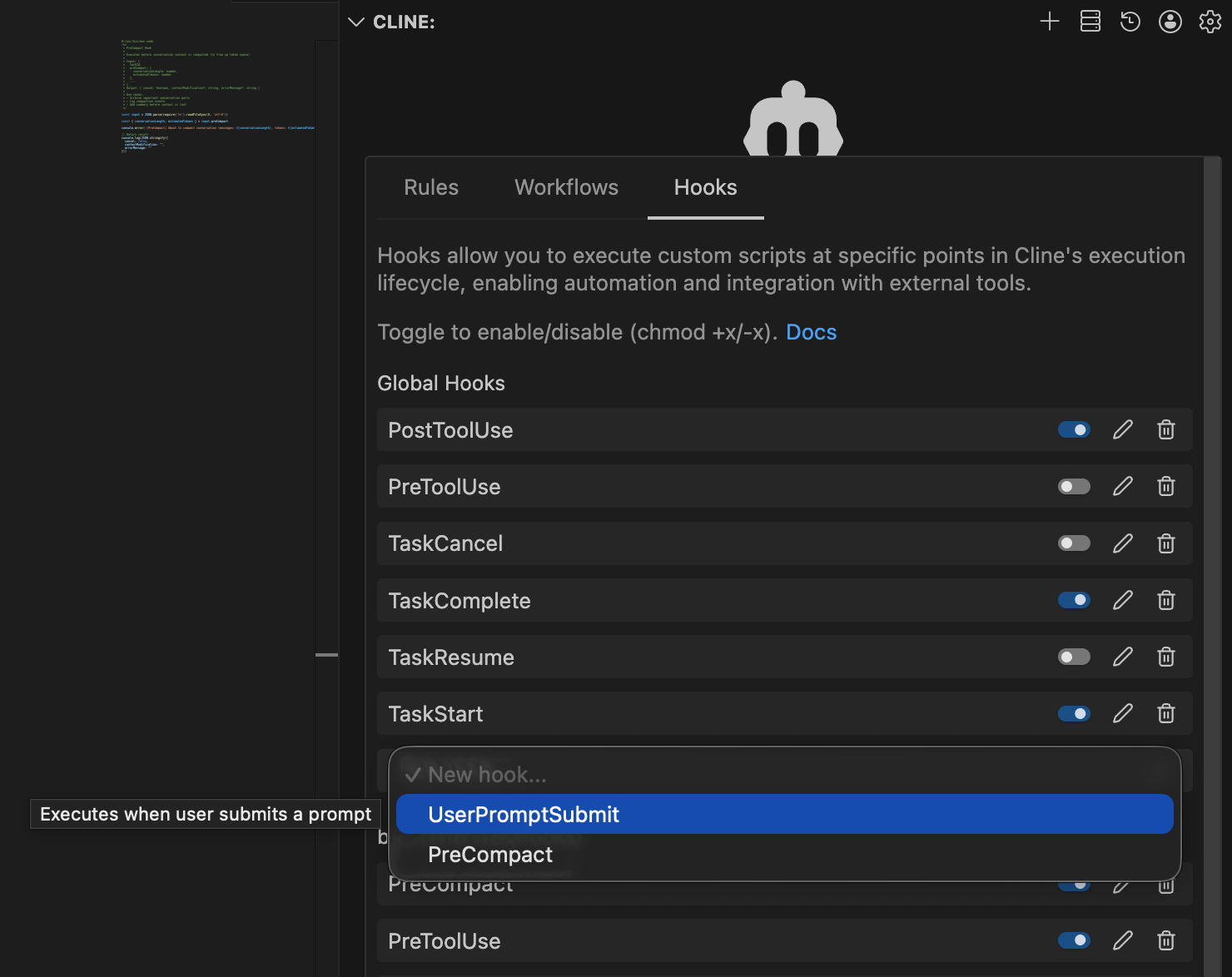
Task: Open Cline settings gear
Action: [1210, 22]
